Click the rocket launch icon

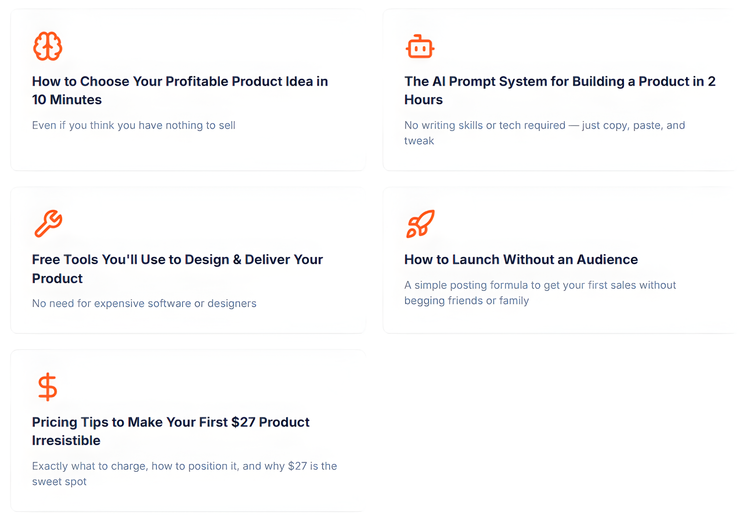(420, 224)
